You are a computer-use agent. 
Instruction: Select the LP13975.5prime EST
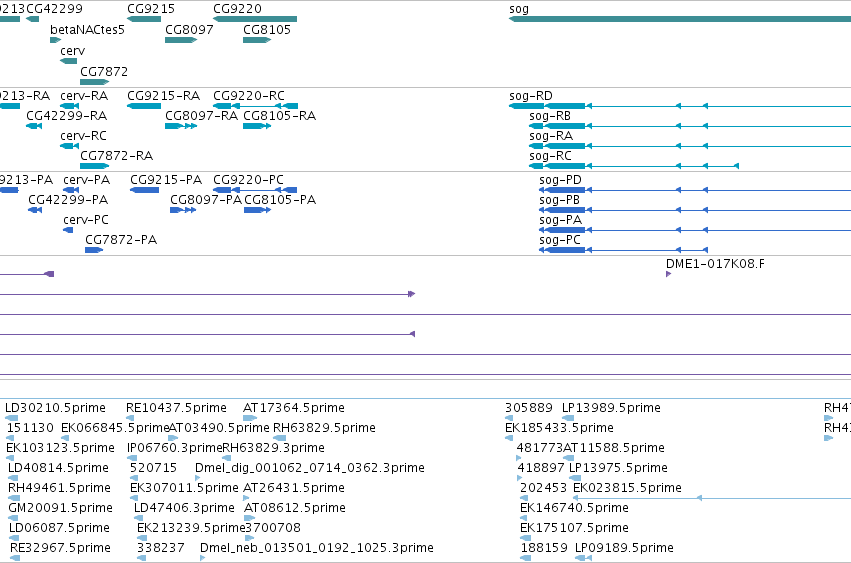coord(575,478)
